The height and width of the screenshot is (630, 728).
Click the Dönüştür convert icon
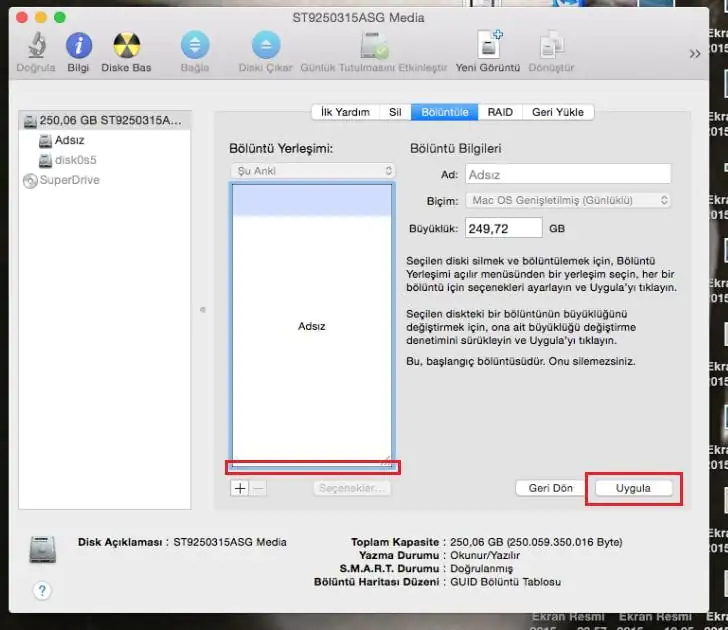coord(551,45)
